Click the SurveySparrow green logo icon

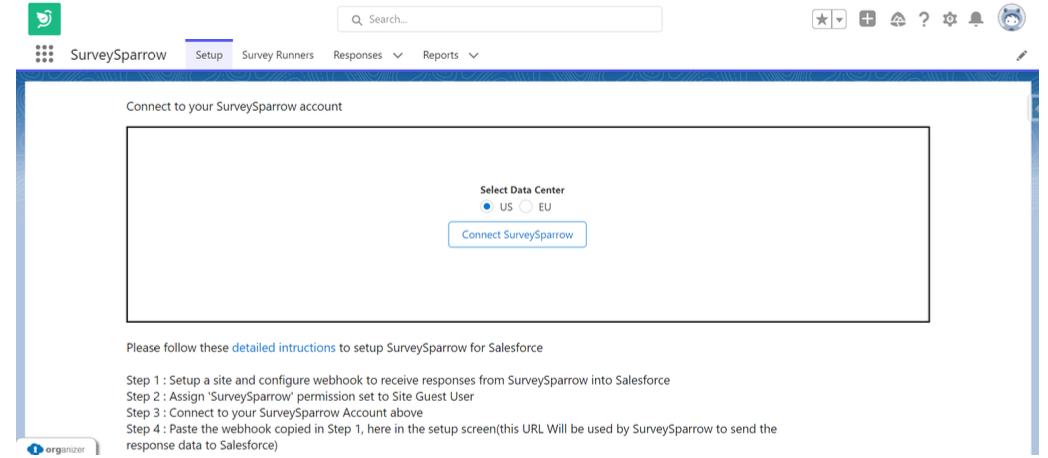[43, 19]
